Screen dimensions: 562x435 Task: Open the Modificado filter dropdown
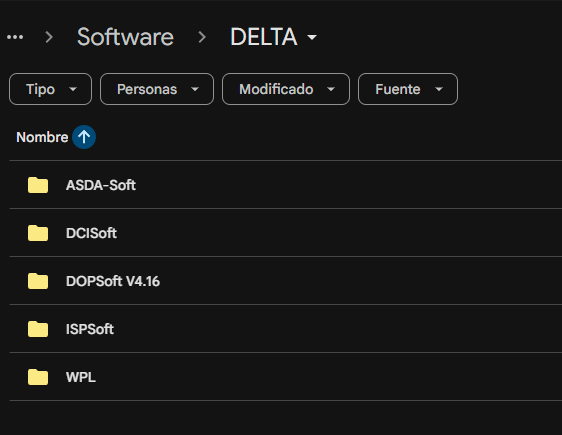pos(286,89)
